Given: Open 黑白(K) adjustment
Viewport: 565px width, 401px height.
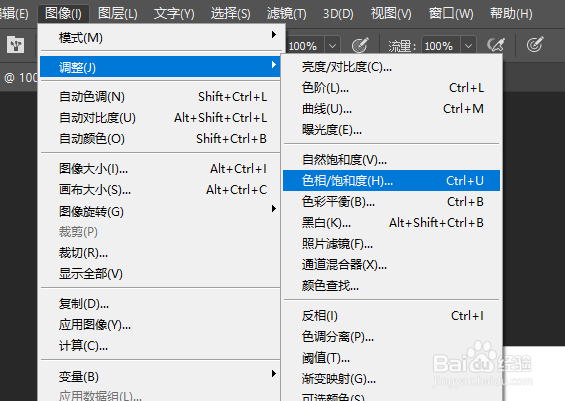Looking at the screenshot, I should click(391, 223).
